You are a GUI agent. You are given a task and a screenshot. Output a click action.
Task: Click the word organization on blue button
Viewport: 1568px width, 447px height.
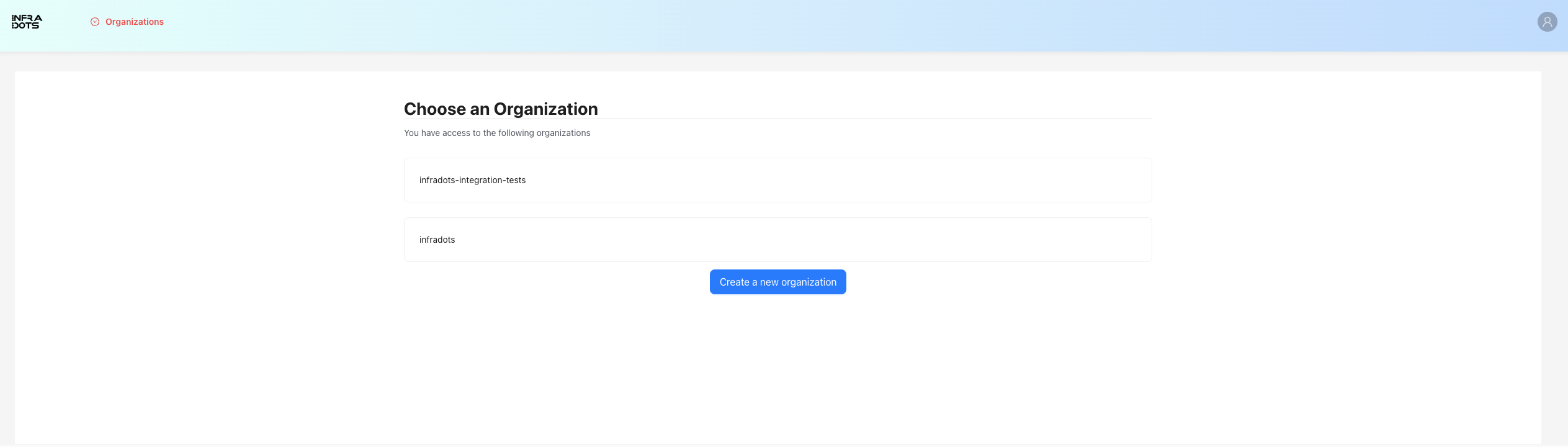(809, 282)
